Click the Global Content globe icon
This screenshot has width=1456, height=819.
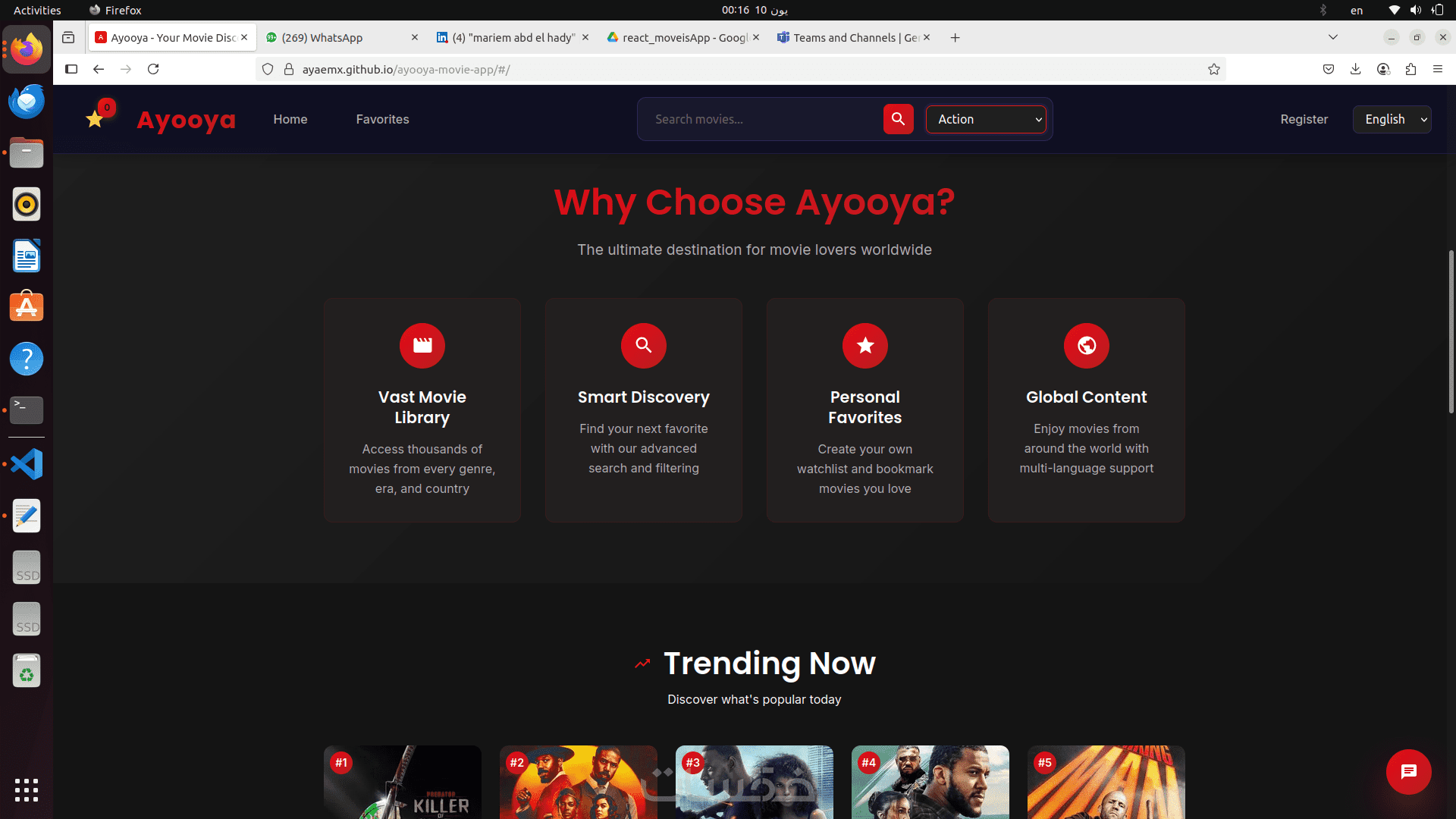click(1086, 346)
